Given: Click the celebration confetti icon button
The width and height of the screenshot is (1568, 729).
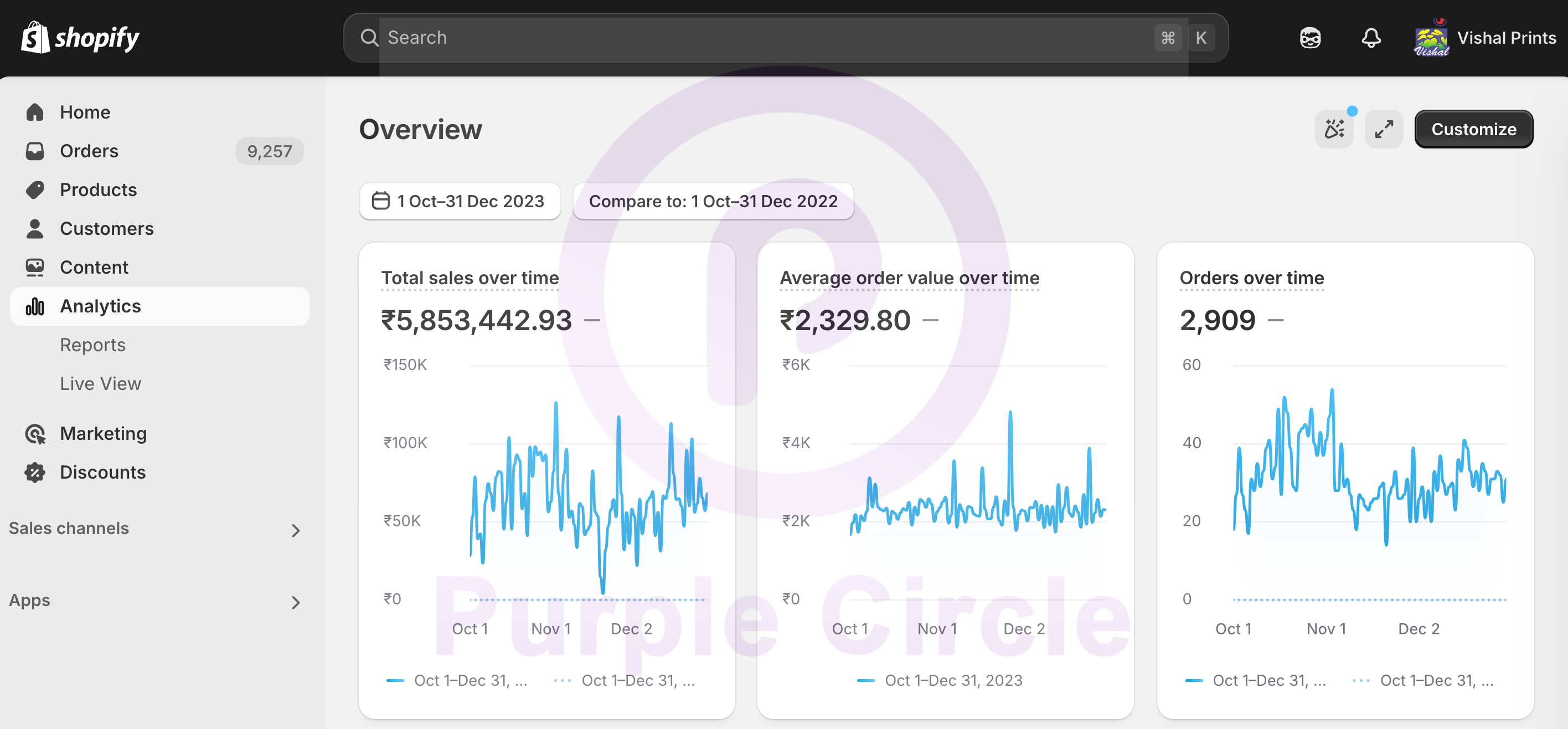Looking at the screenshot, I should pos(1334,129).
